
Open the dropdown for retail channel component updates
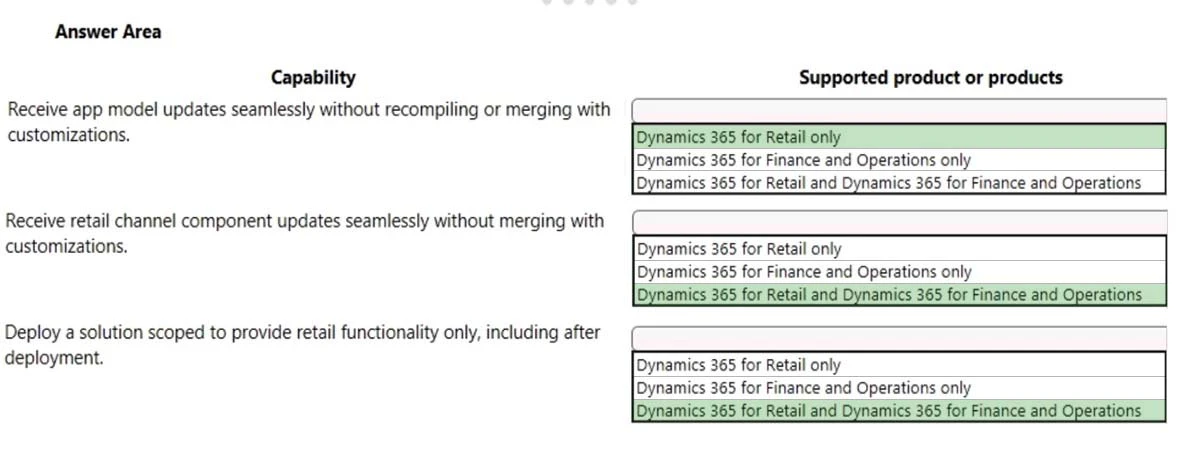tap(899, 221)
